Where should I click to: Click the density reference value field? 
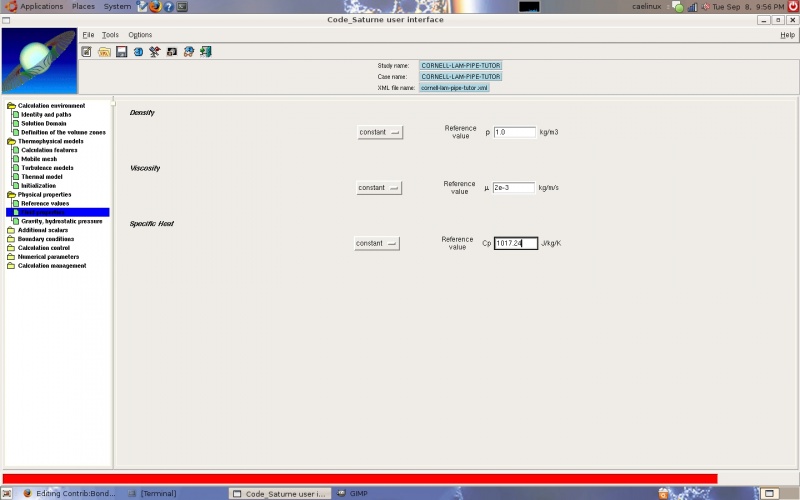(514, 132)
